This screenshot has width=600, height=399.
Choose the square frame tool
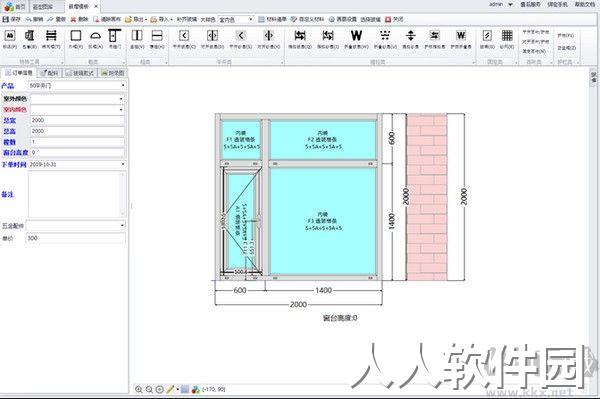pos(76,36)
